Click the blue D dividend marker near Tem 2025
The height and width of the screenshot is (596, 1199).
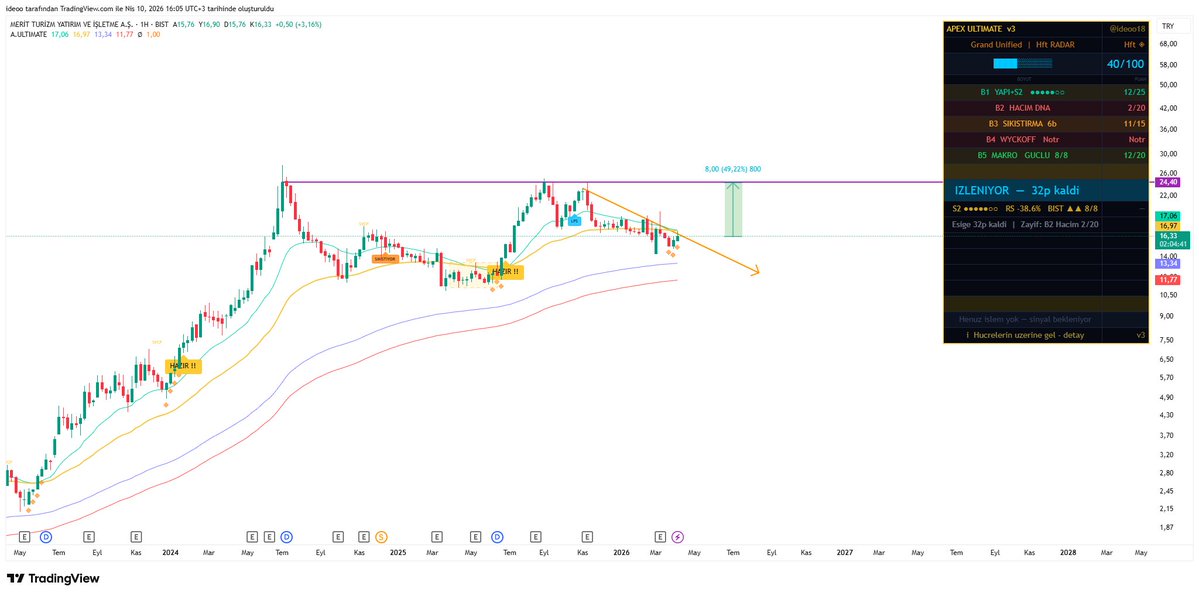tap(497, 536)
